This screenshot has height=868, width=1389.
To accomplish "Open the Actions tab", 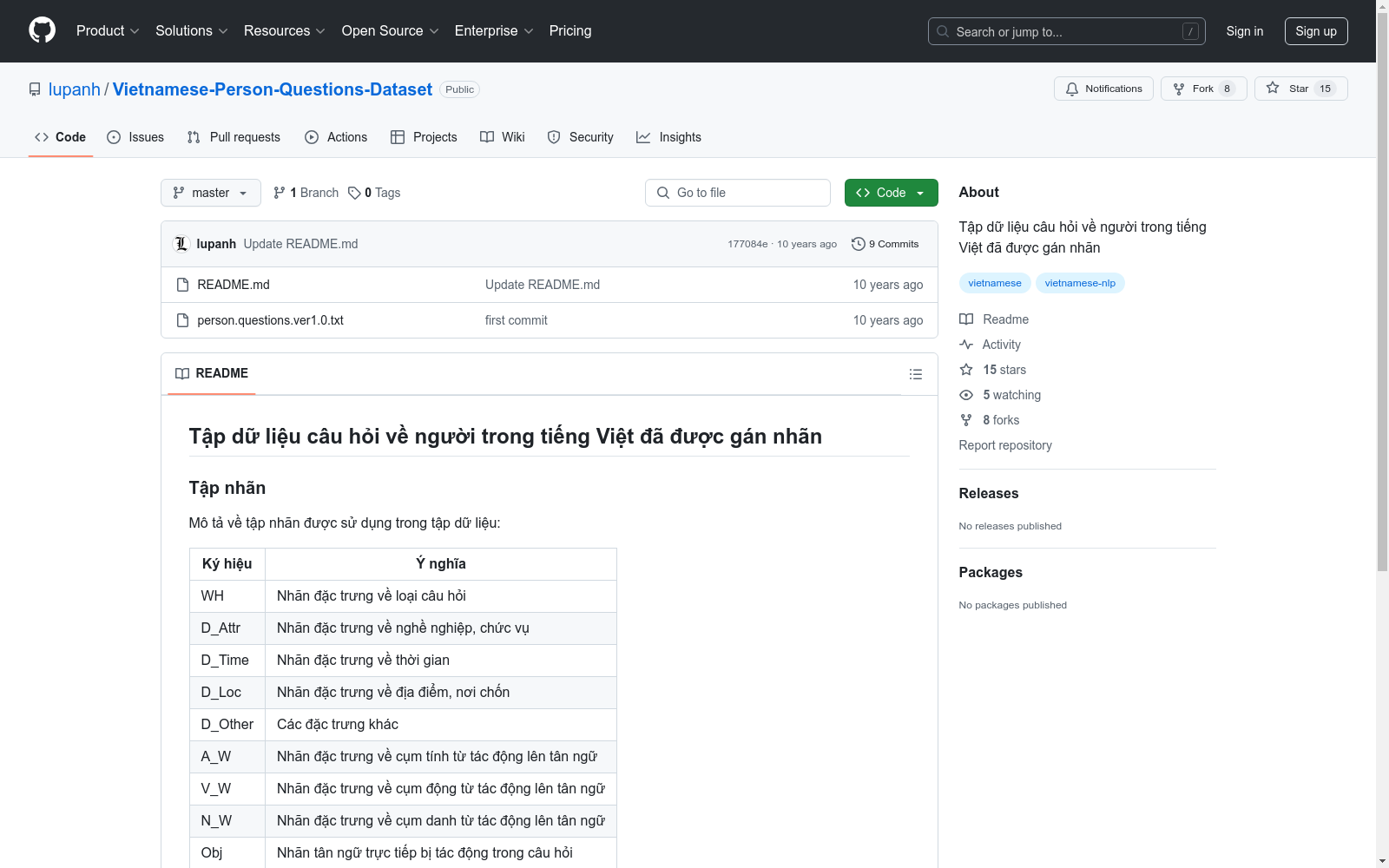I will 336,137.
